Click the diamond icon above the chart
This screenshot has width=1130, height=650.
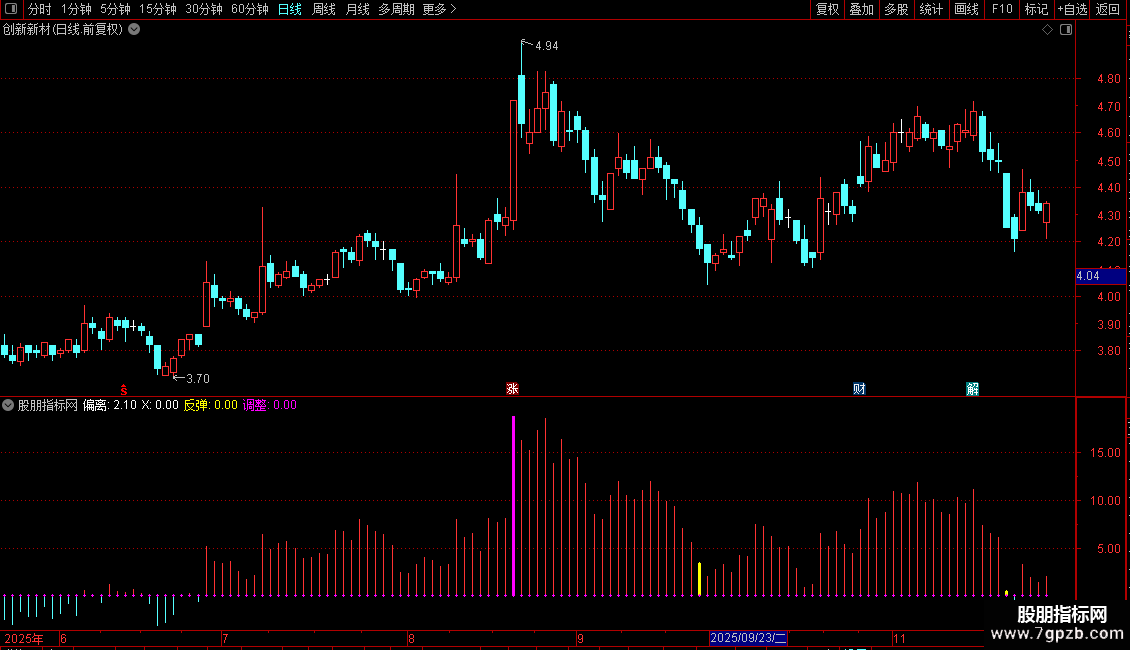point(1047,30)
